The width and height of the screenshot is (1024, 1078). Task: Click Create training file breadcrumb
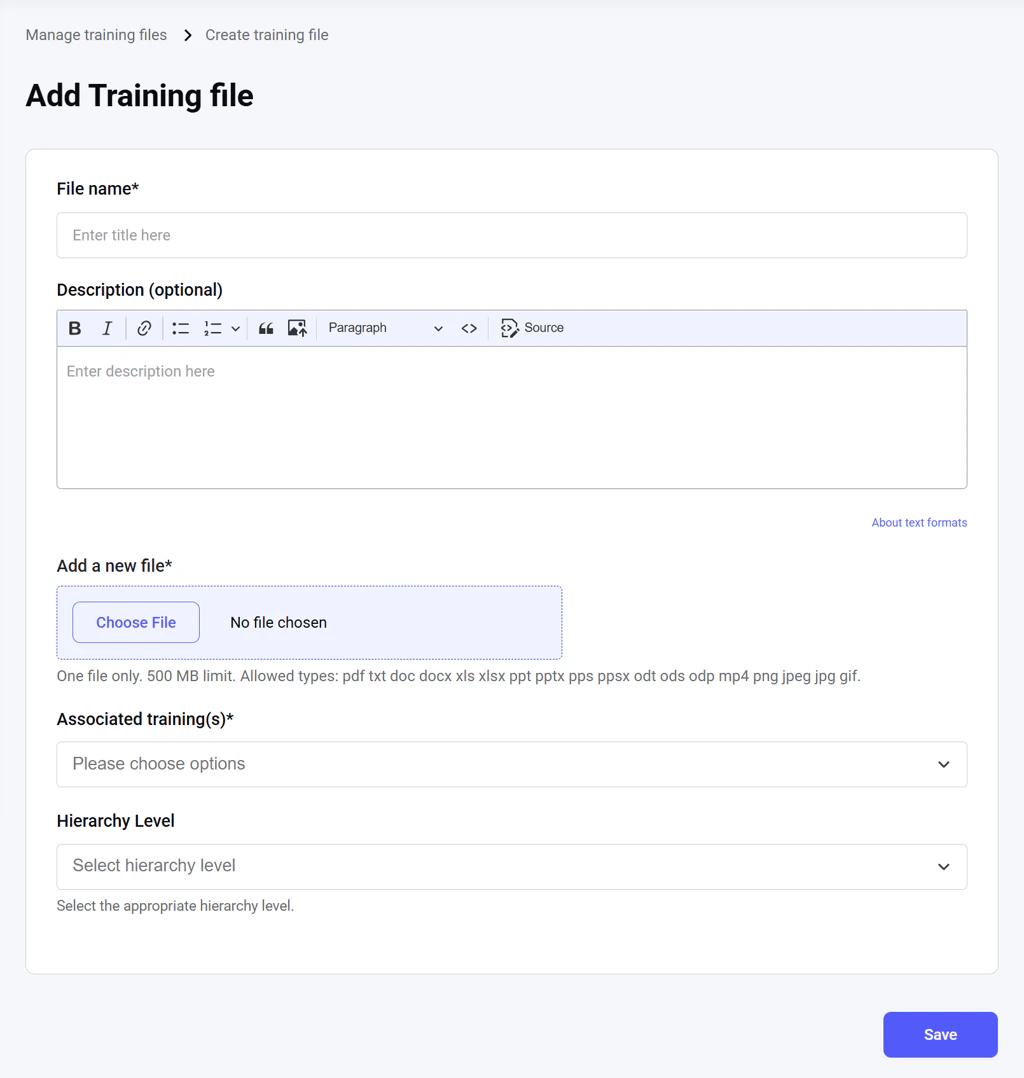[x=267, y=35]
